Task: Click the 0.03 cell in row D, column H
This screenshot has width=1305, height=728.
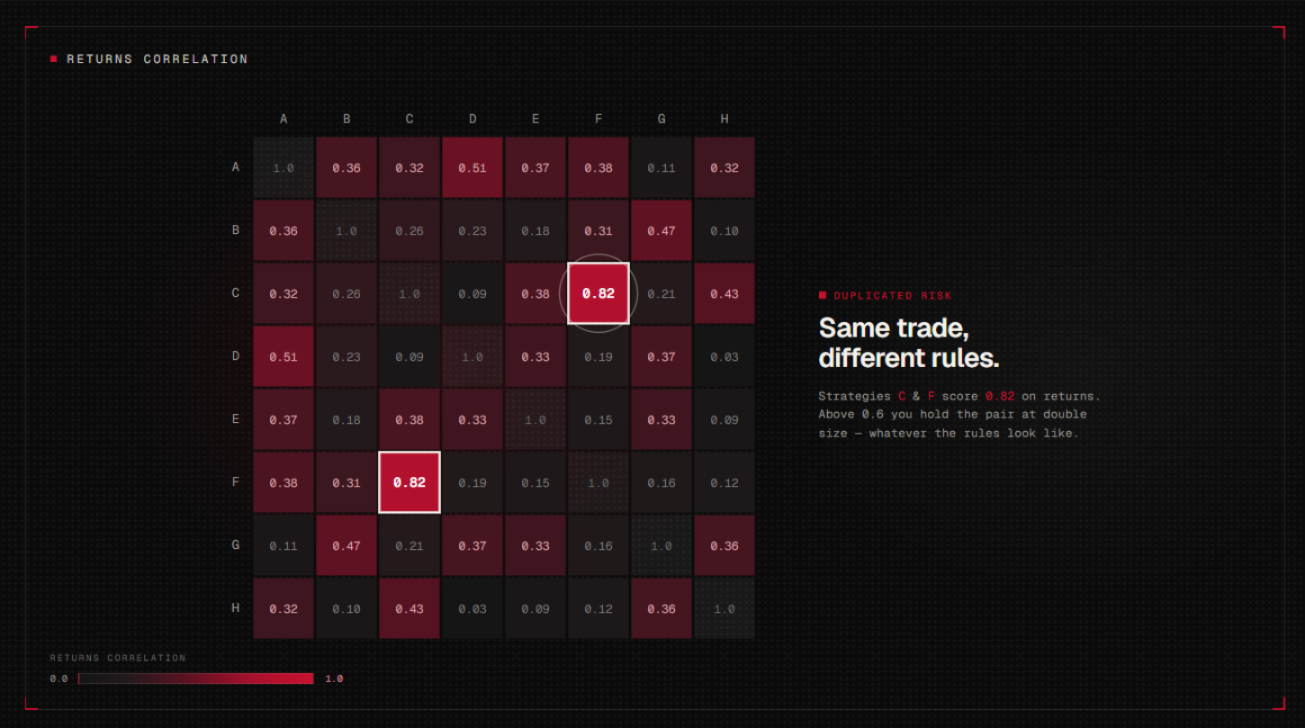Action: coord(724,356)
